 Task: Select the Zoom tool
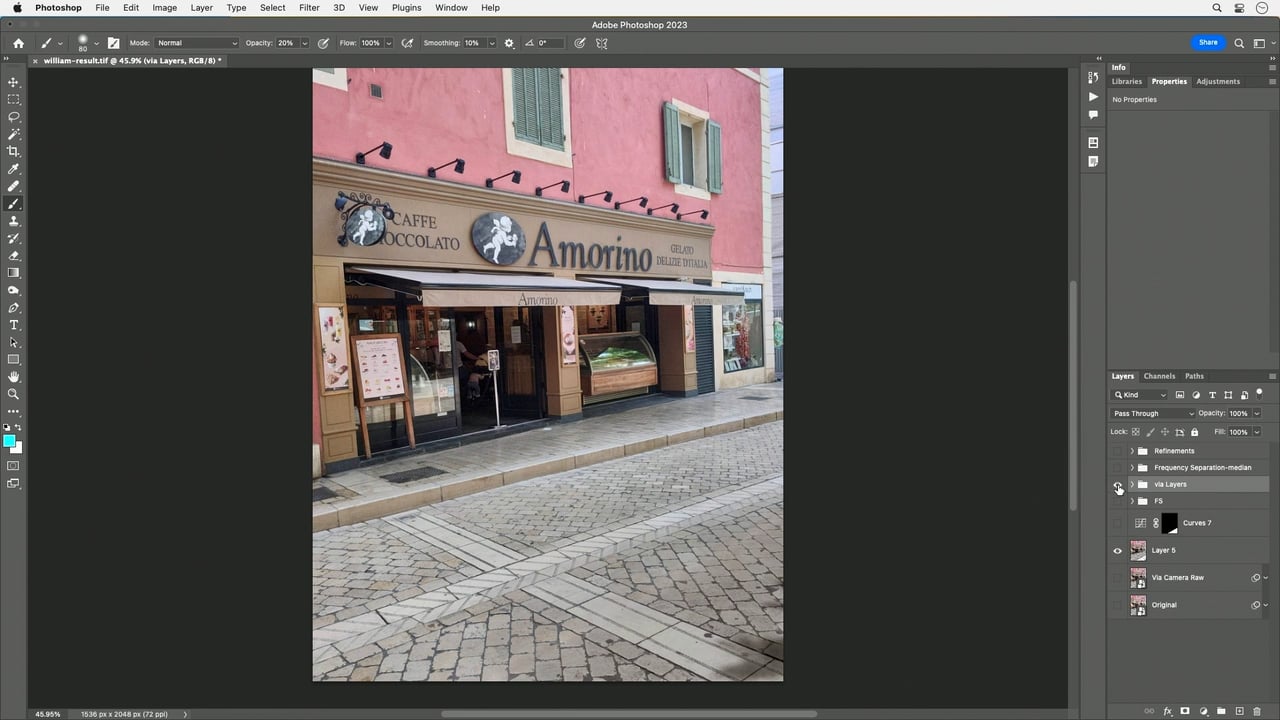(14, 394)
